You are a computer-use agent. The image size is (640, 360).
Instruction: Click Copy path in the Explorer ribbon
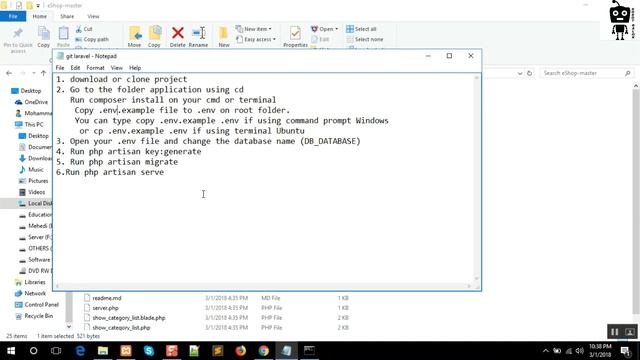tap(92, 39)
